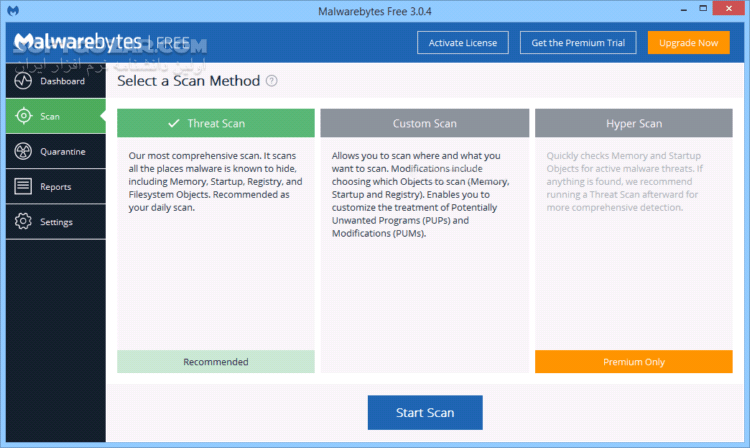Open the Reports section
Image resolution: width=750 pixels, height=448 pixels.
point(55,186)
